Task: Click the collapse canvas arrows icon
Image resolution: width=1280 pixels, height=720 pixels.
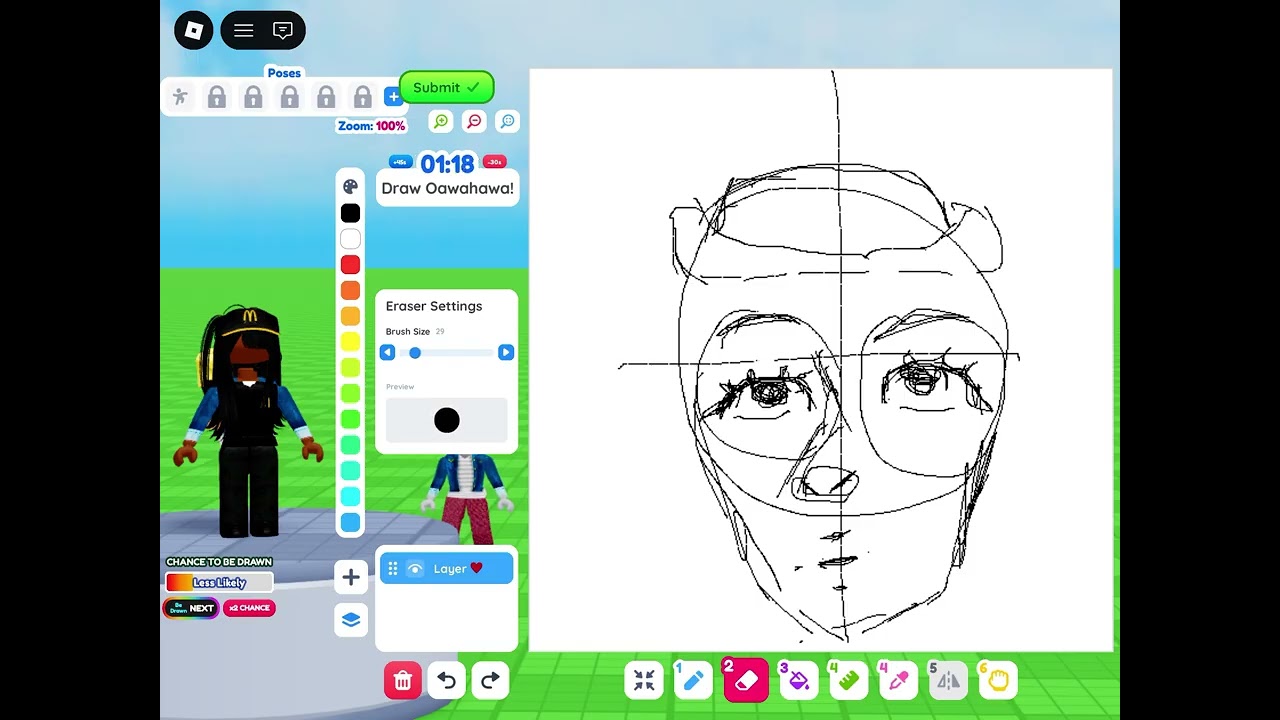Action: tap(644, 681)
